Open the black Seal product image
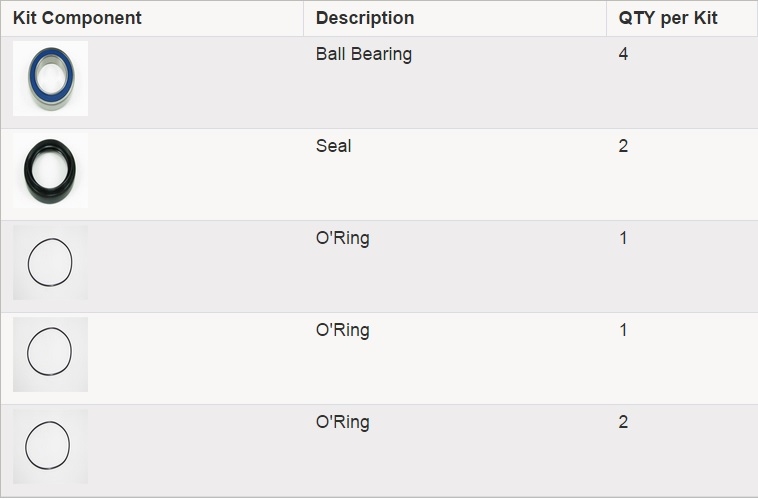Viewport: 758px width, 499px height. click(x=50, y=170)
